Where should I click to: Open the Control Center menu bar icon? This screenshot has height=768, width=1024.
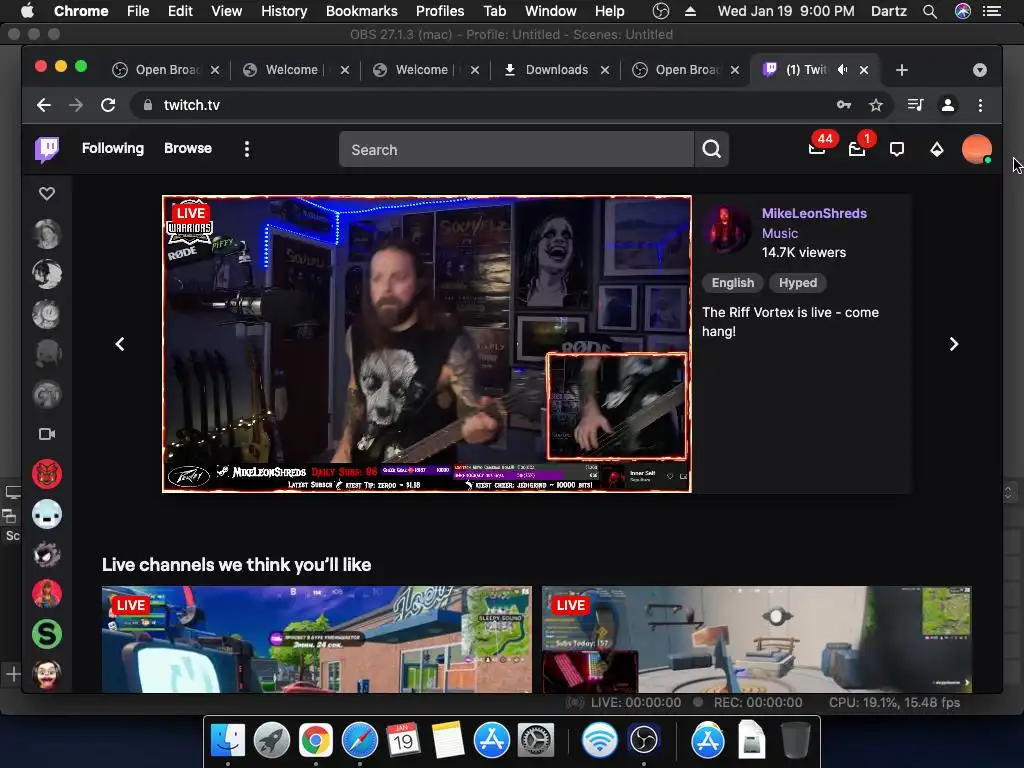click(993, 11)
